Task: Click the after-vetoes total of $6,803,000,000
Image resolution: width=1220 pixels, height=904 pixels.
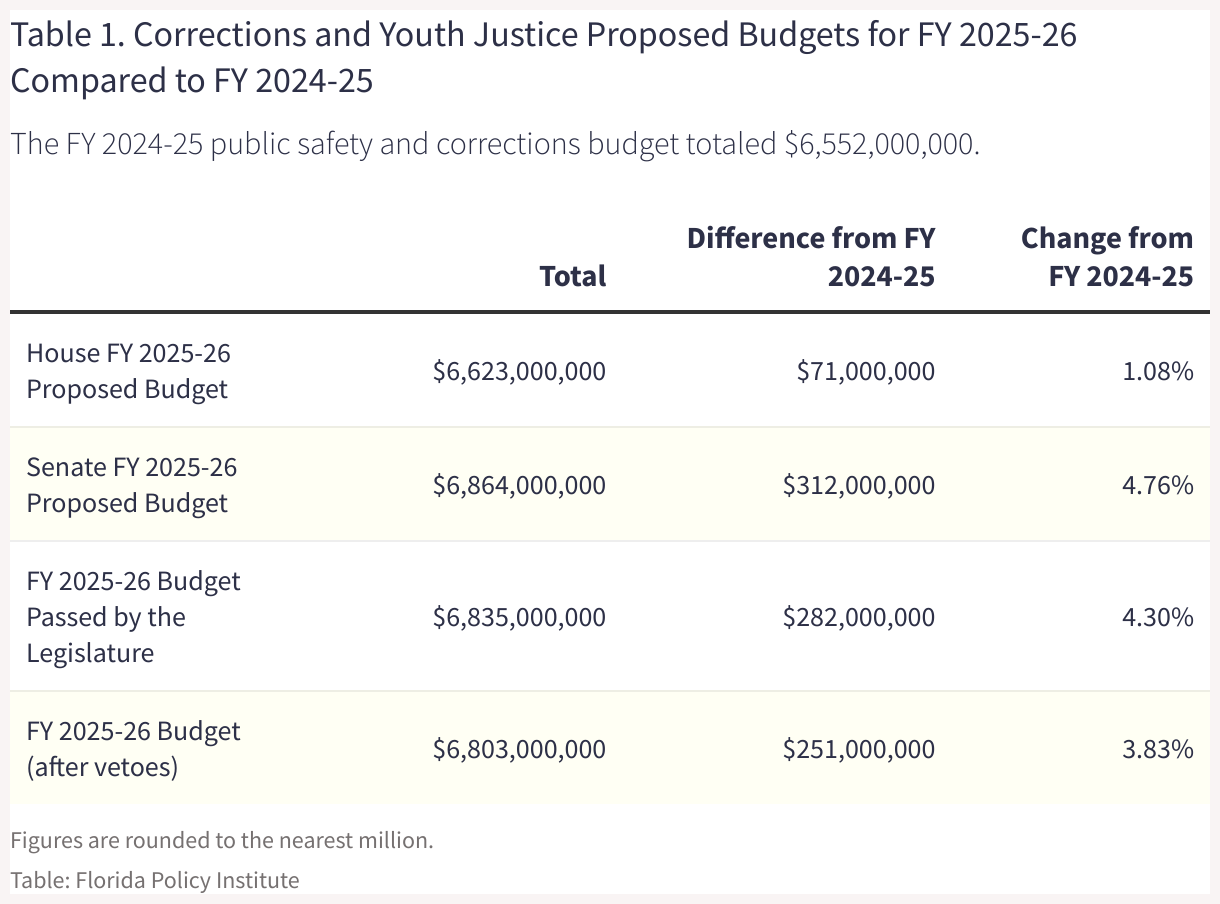Action: pyautogui.click(x=519, y=748)
